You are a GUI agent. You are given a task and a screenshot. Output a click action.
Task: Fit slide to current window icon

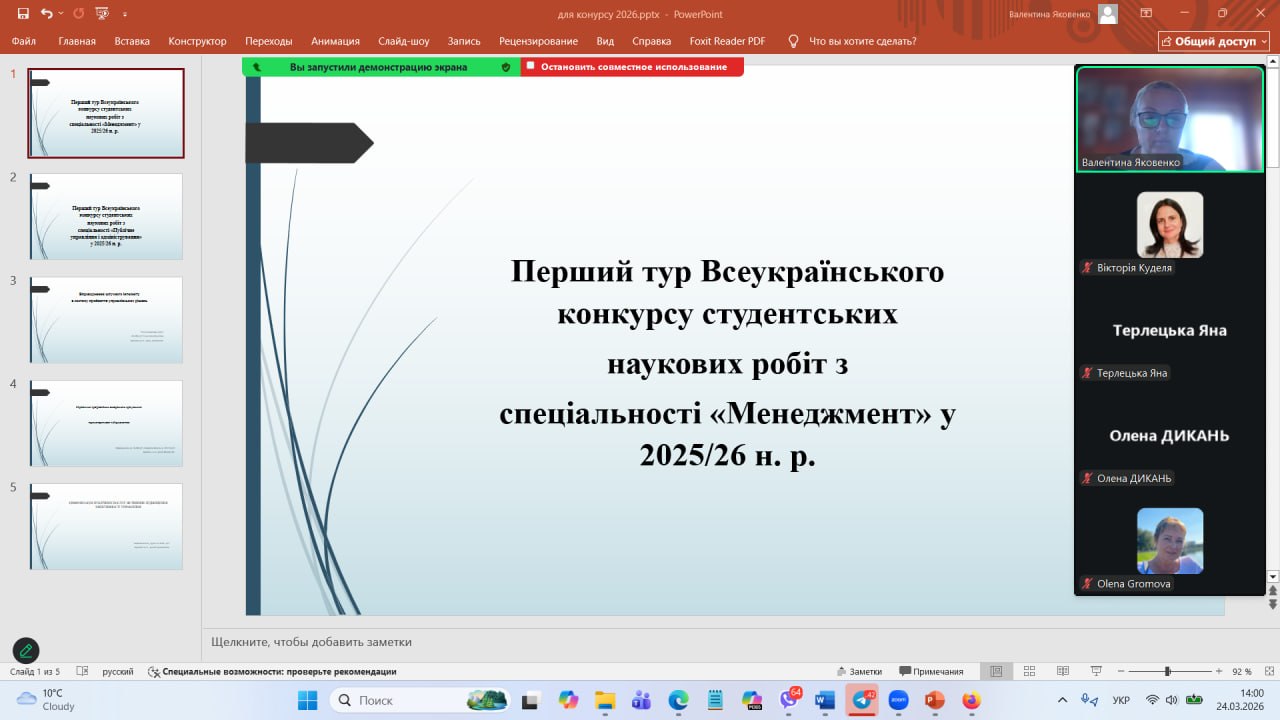click(1267, 671)
